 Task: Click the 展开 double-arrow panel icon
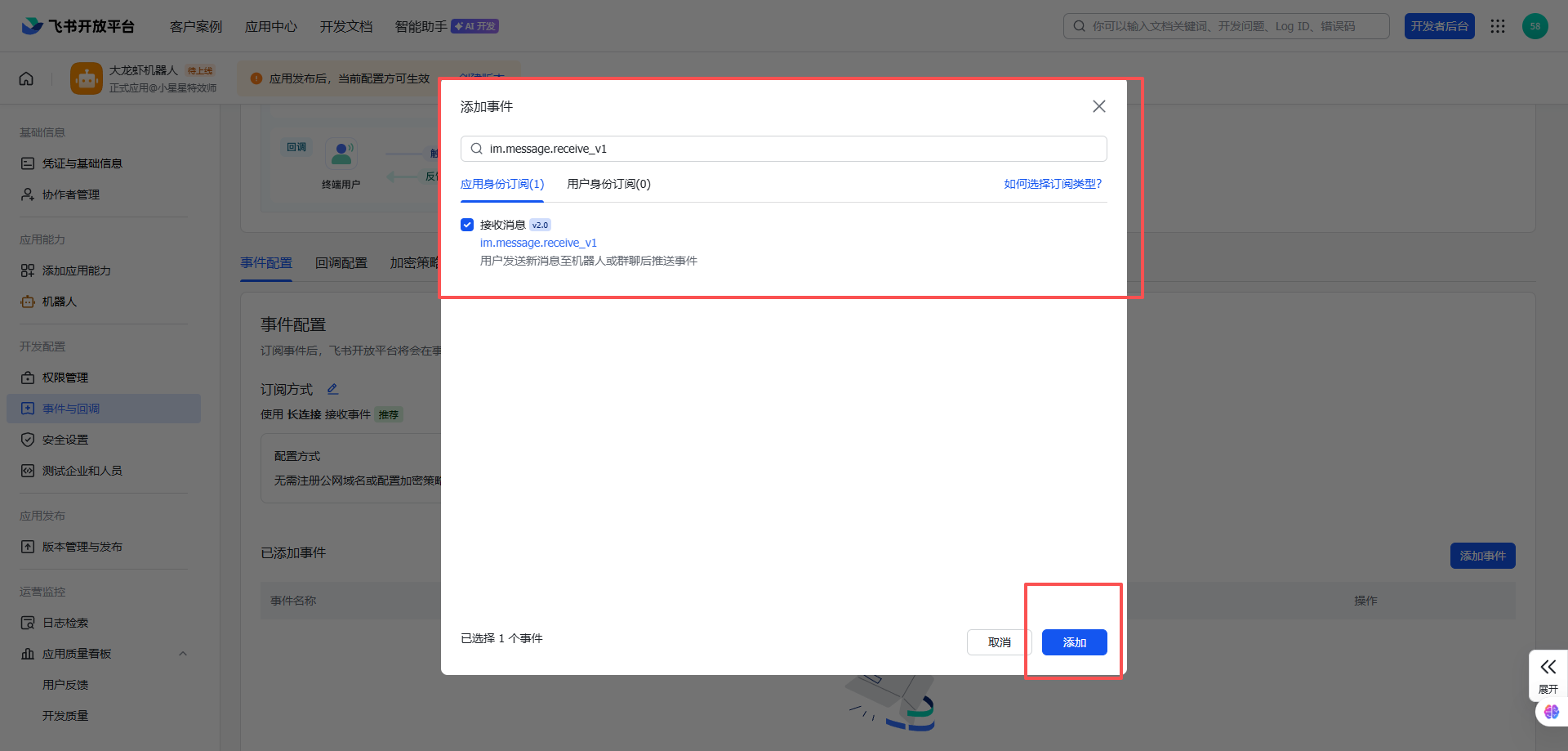[x=1548, y=668]
